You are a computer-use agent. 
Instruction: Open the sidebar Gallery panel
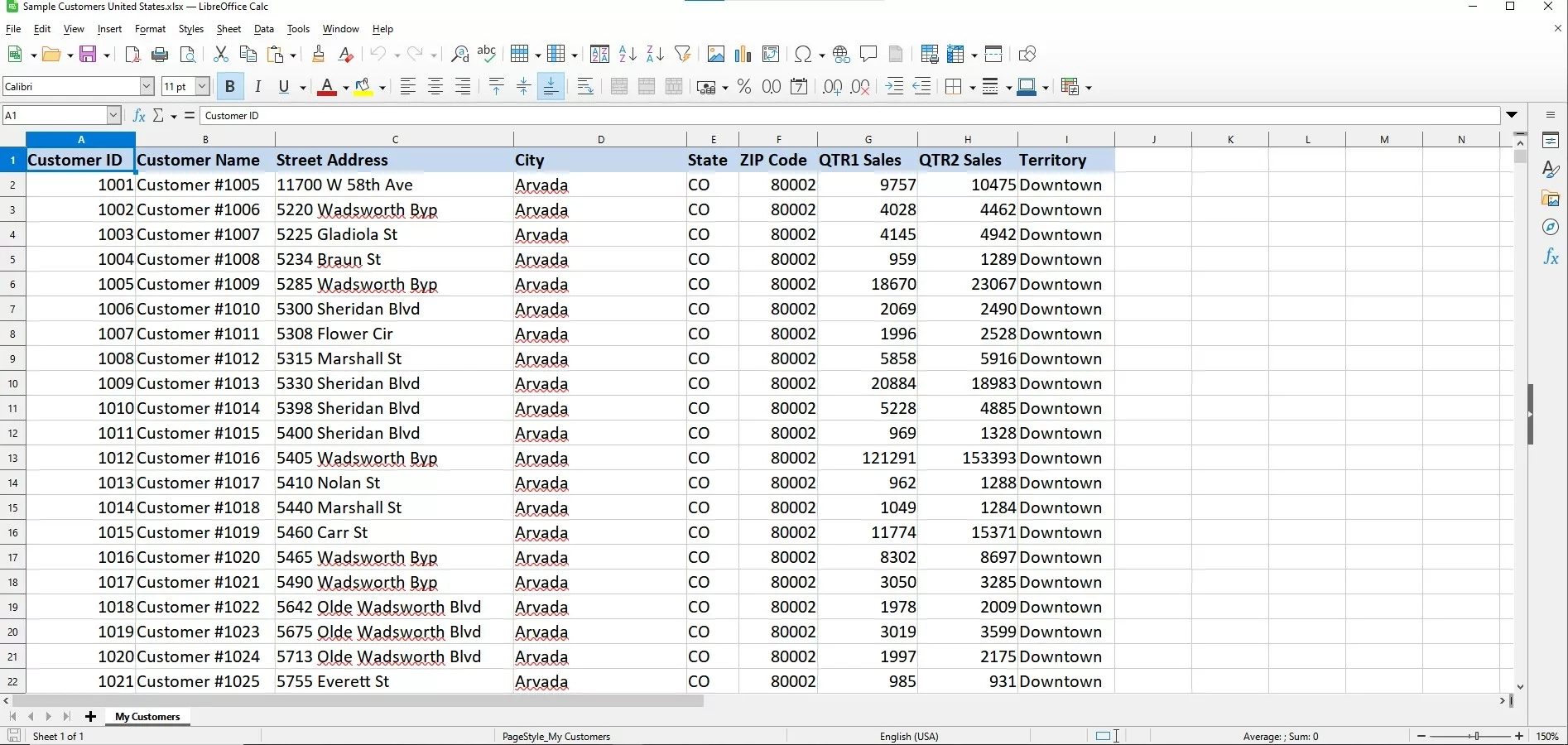(1551, 199)
